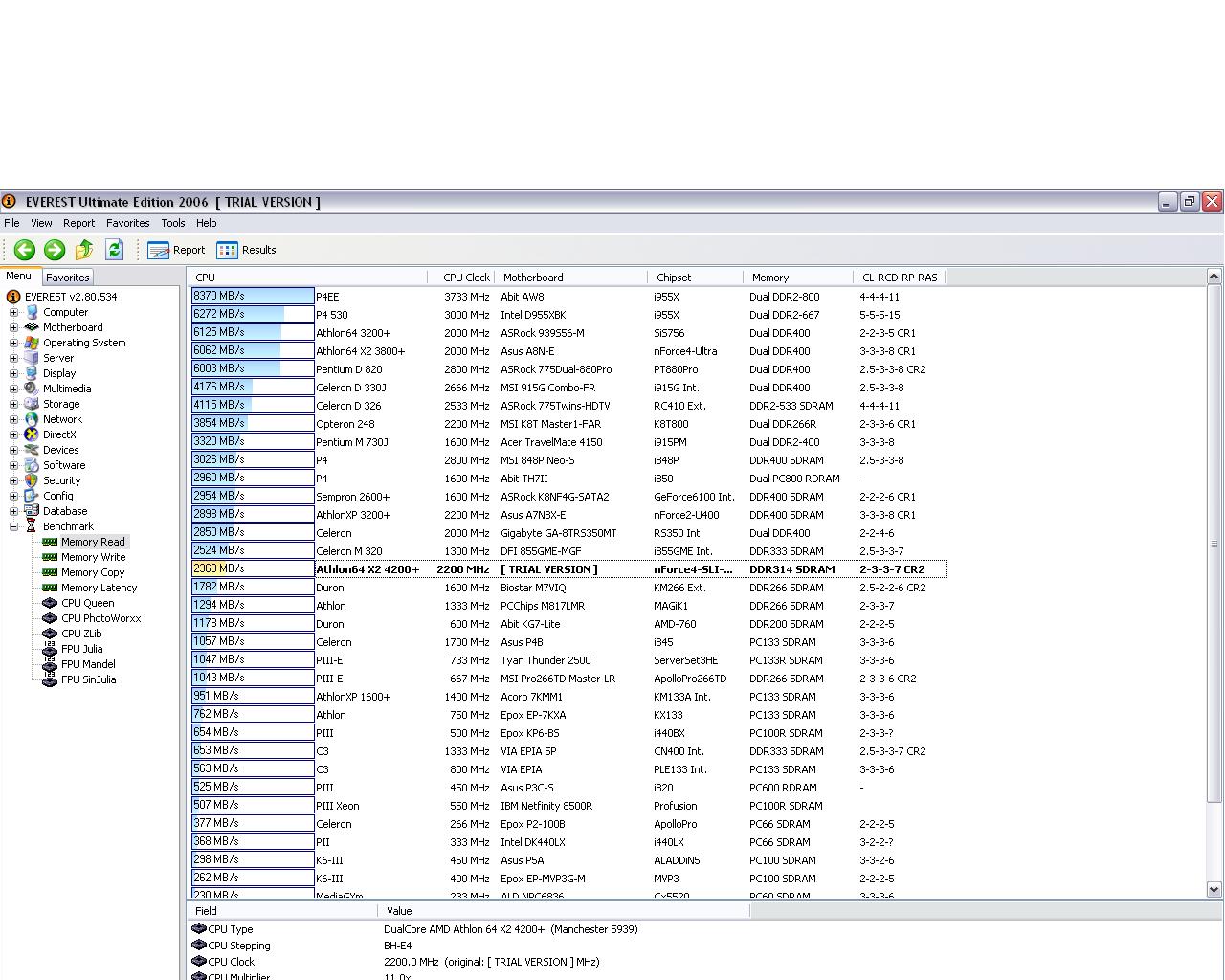Open the View menu
The width and height of the screenshot is (1225, 980).
click(x=41, y=223)
